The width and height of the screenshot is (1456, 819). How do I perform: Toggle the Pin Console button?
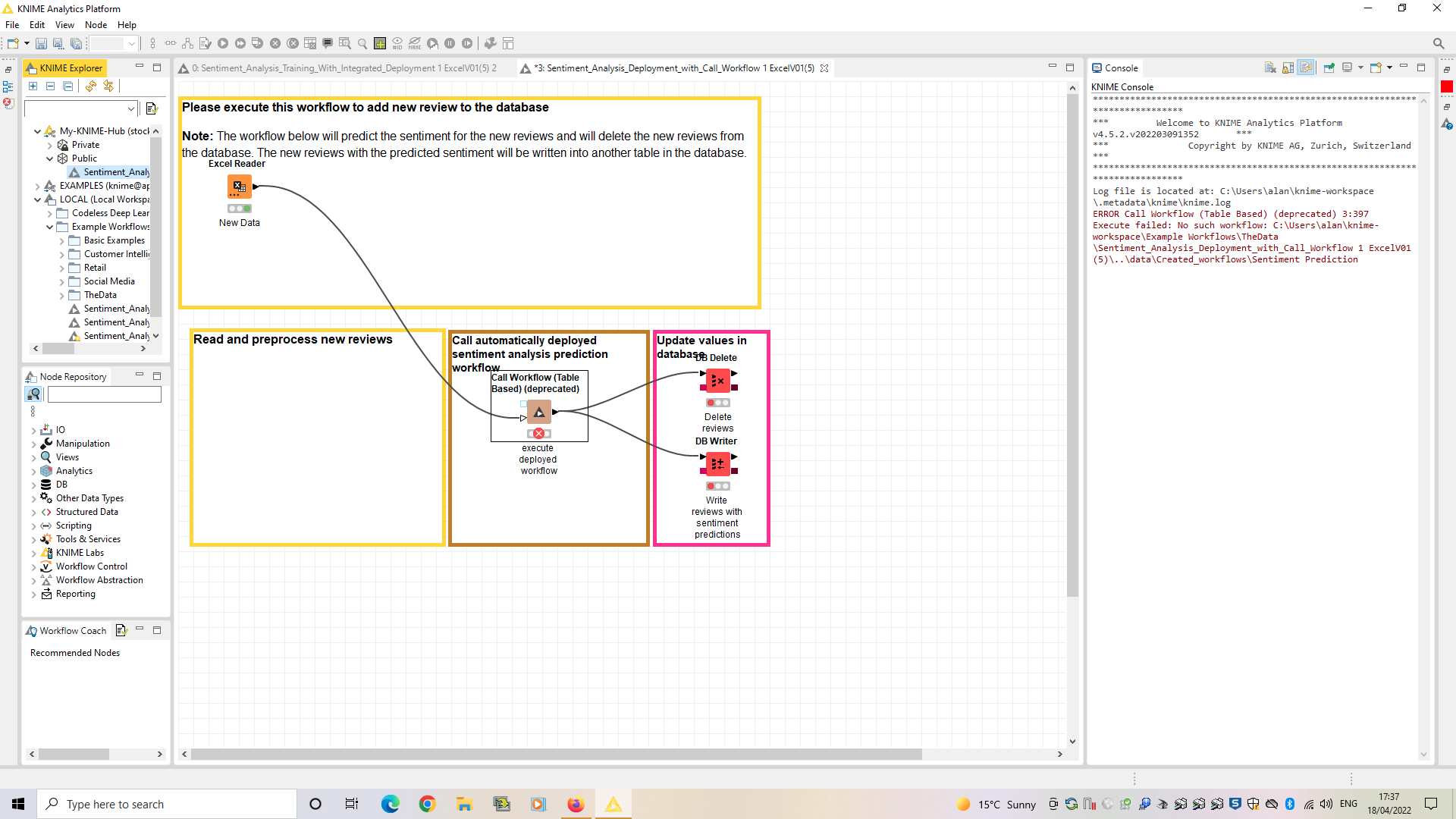click(1329, 67)
